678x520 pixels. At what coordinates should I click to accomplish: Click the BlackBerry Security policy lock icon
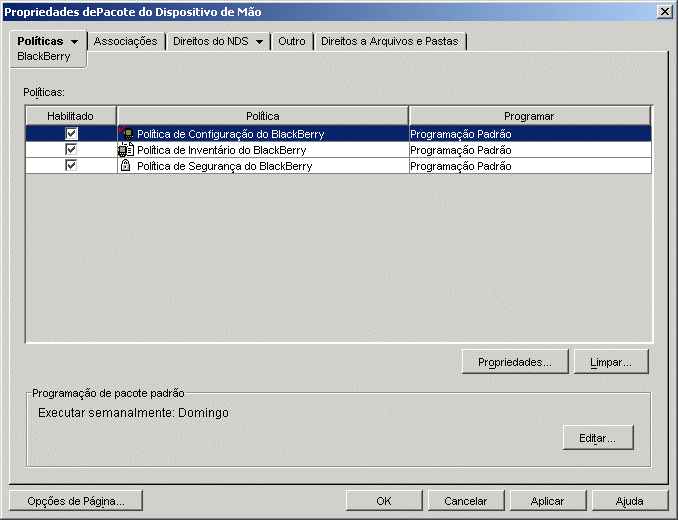pos(125,165)
